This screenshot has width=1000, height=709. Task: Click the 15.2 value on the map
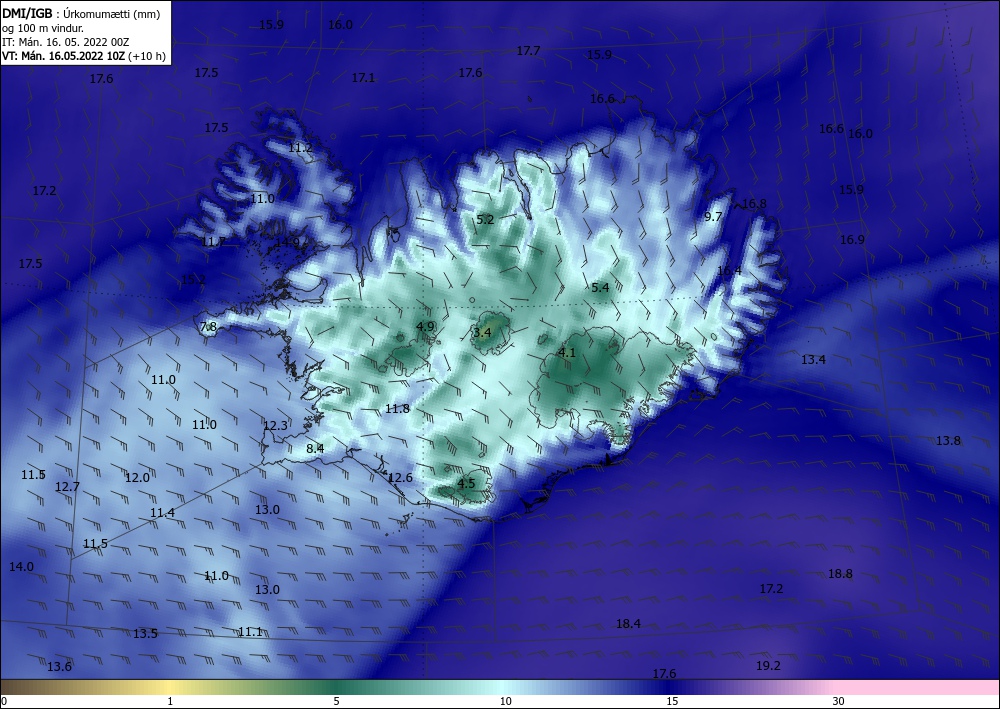coord(194,279)
